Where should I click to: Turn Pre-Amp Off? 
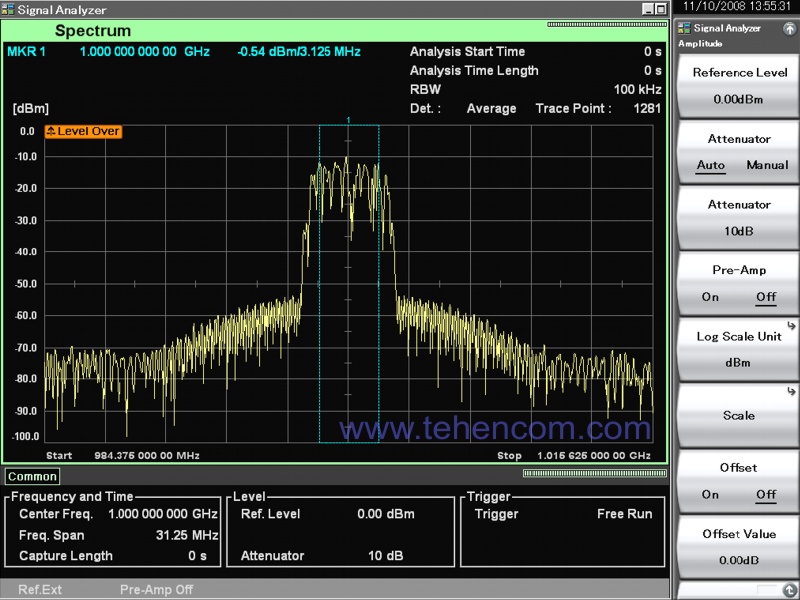(x=766, y=297)
